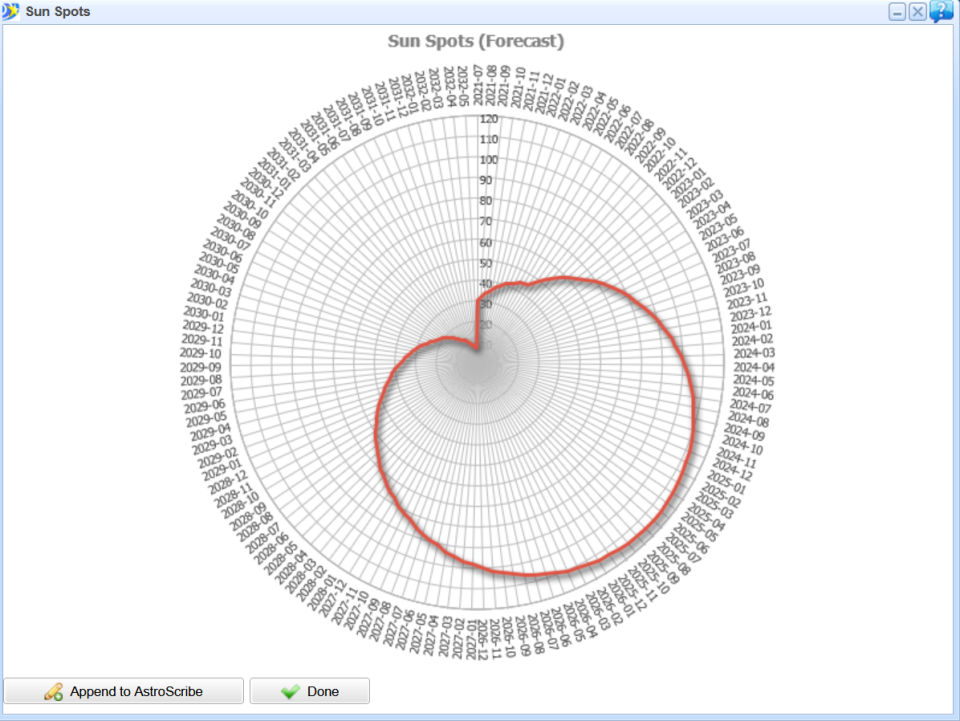Click the radial axis value 60
This screenshot has width=960, height=721.
(x=486, y=242)
